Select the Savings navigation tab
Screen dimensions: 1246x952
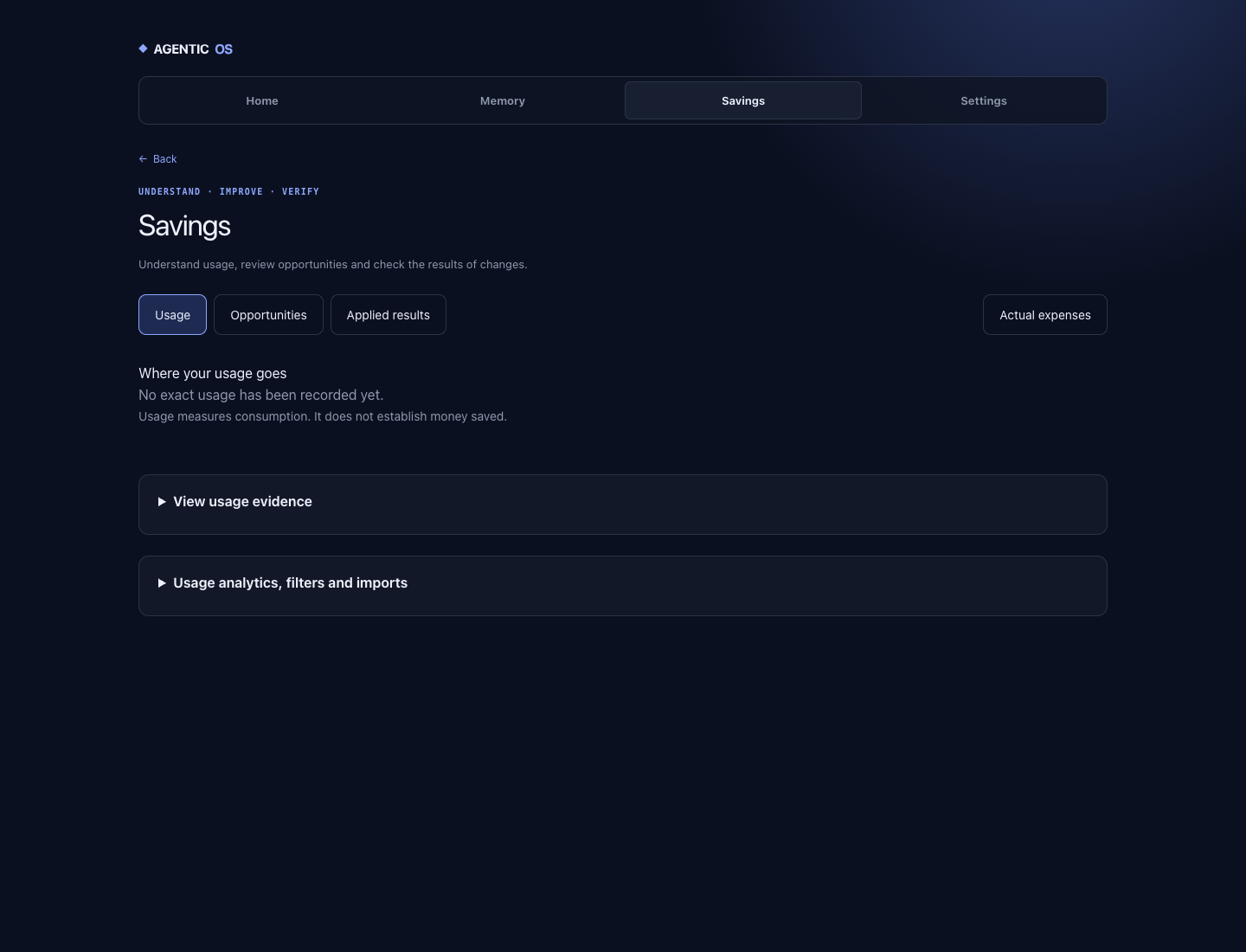pos(743,100)
